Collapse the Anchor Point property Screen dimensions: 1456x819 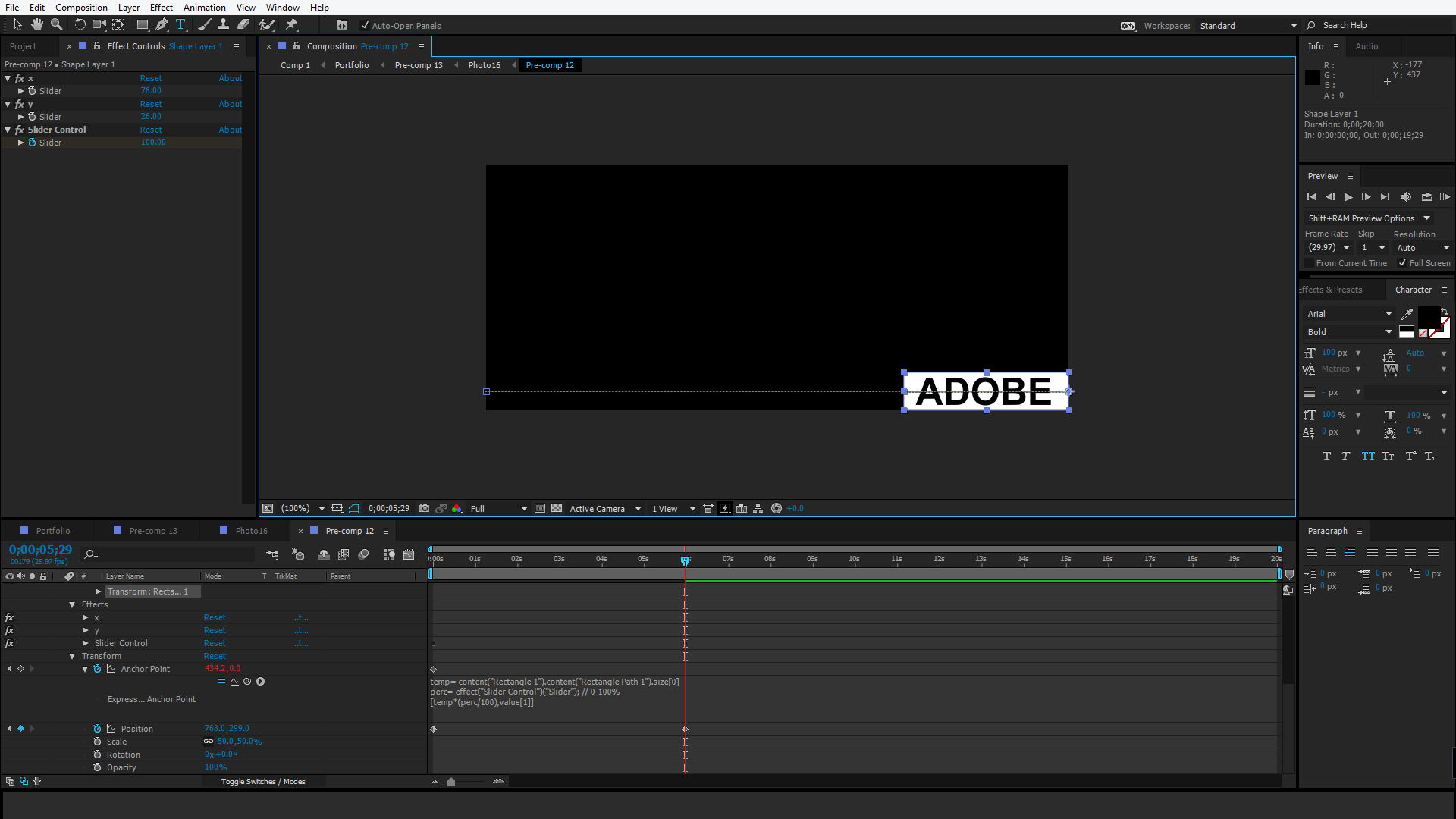point(85,670)
